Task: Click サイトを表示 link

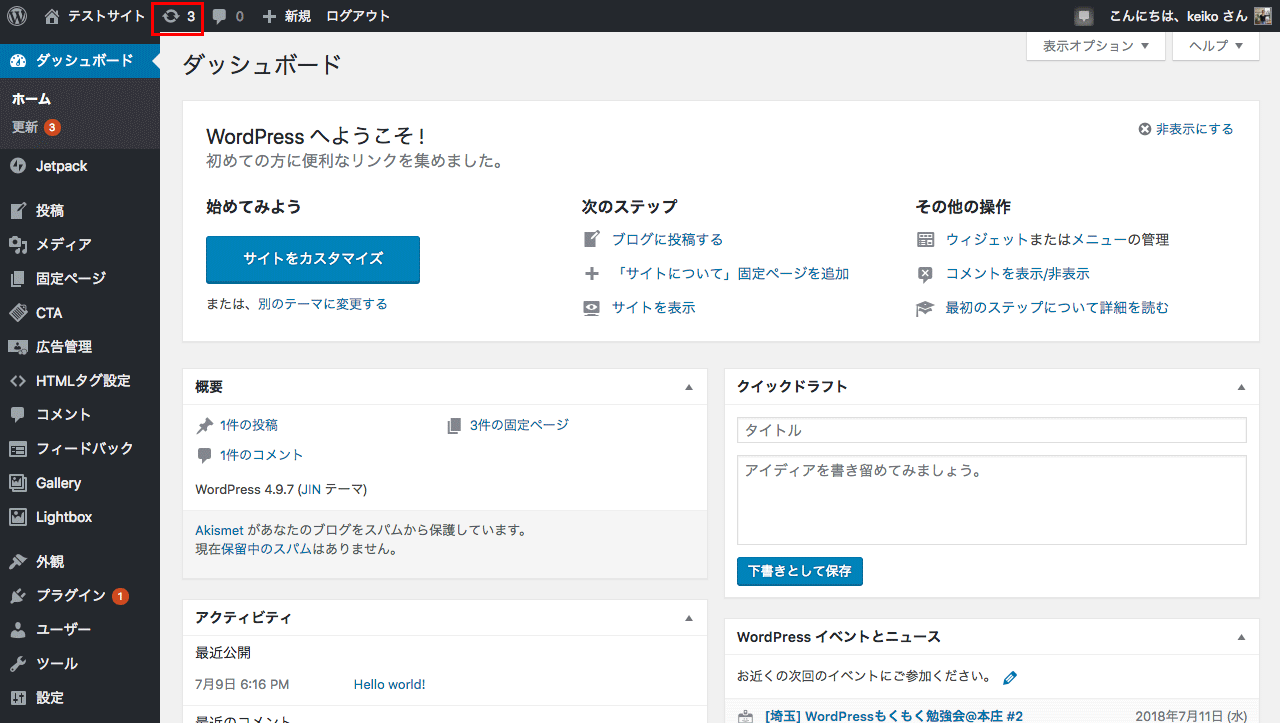Action: [x=653, y=308]
